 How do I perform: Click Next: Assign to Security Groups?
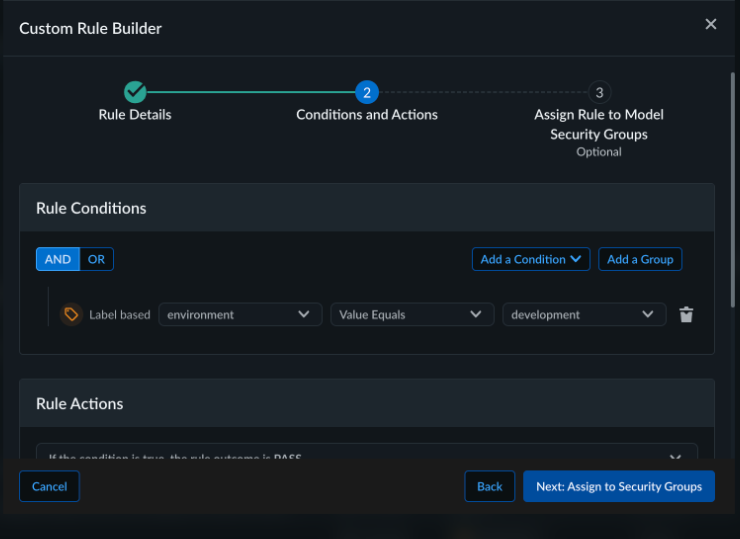pyautogui.click(x=619, y=486)
